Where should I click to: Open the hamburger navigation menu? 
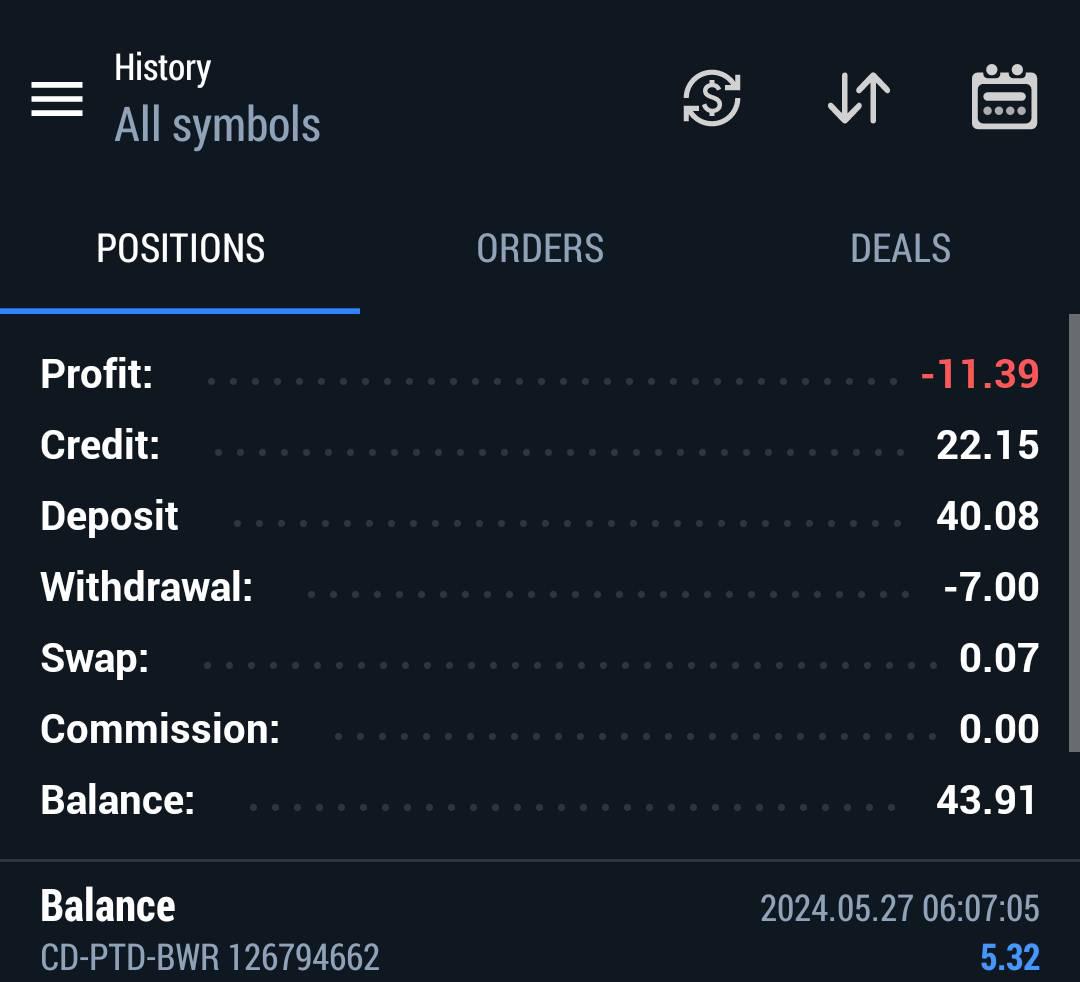point(57,98)
